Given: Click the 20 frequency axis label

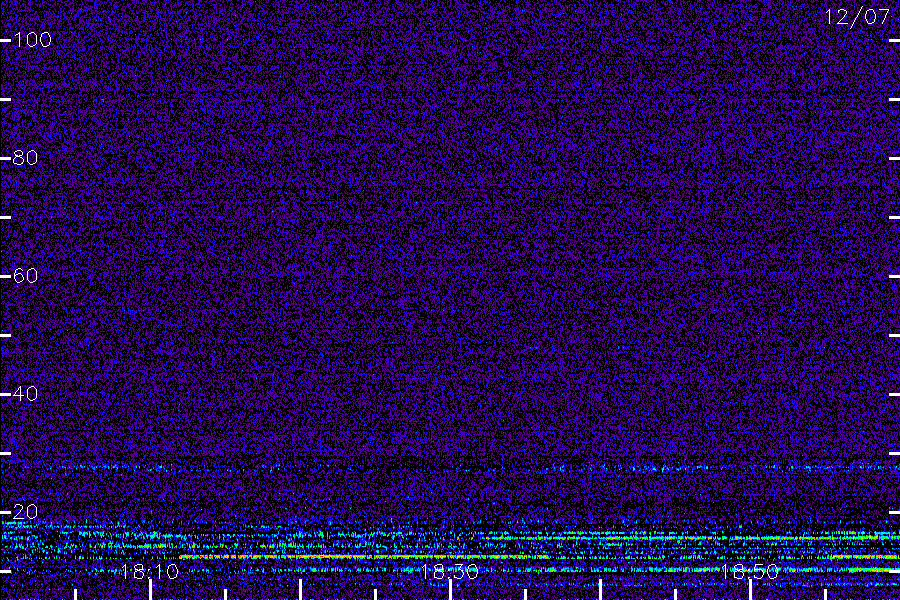Looking at the screenshot, I should [25, 512].
